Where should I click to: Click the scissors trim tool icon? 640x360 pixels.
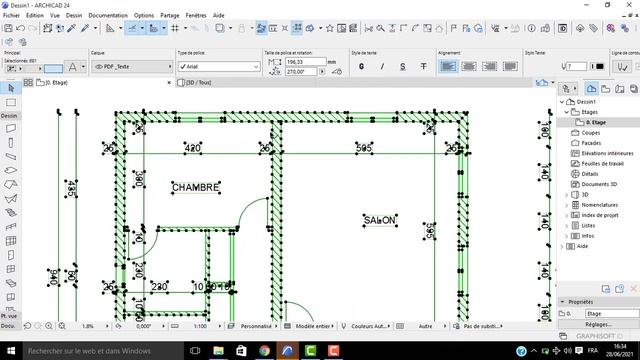click(369, 28)
